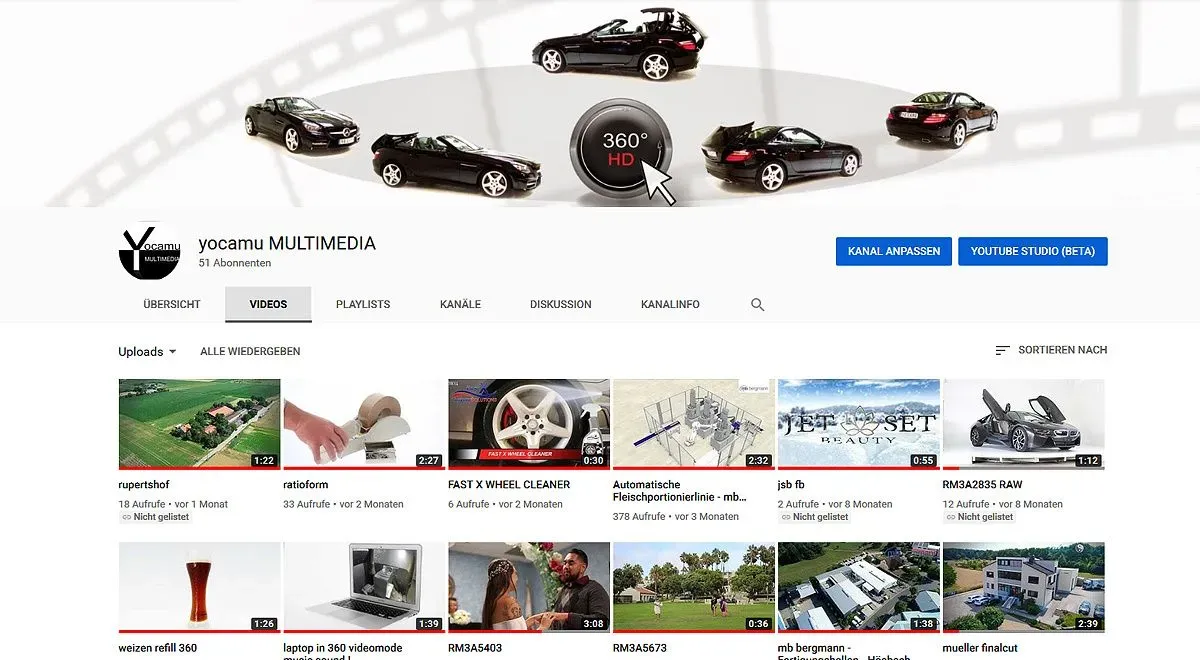Expand the Uploads dropdown
Screen dimensions: 1200x660
tap(147, 352)
